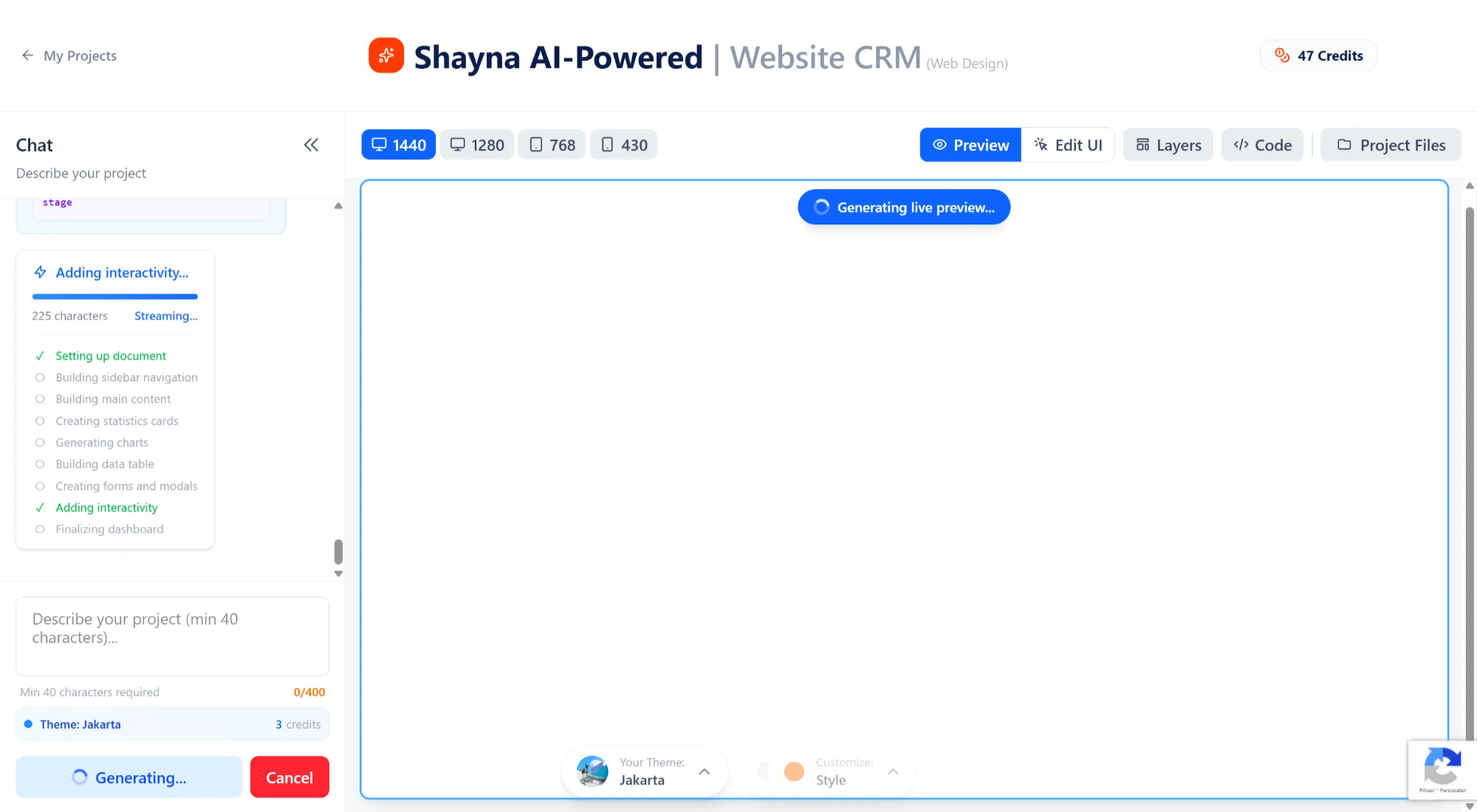
Task: Switch to Edit UI mode
Action: point(1068,145)
